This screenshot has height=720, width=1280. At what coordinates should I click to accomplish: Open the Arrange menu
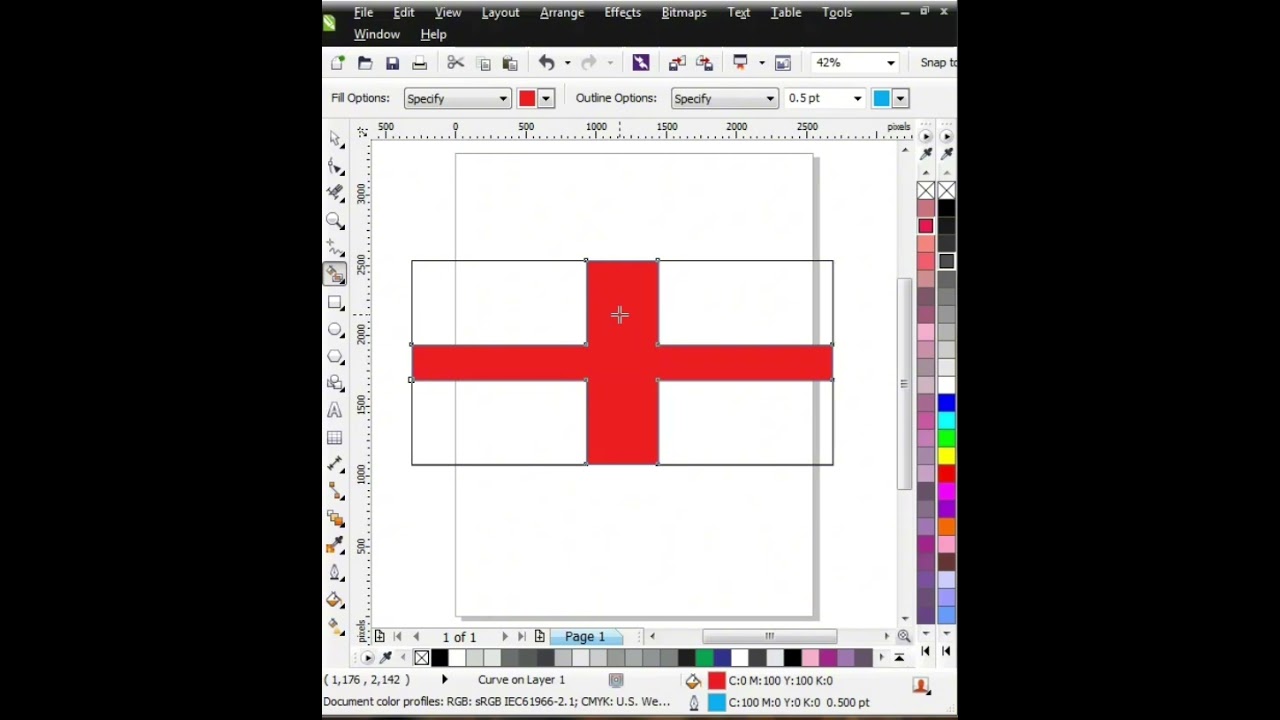pos(562,12)
